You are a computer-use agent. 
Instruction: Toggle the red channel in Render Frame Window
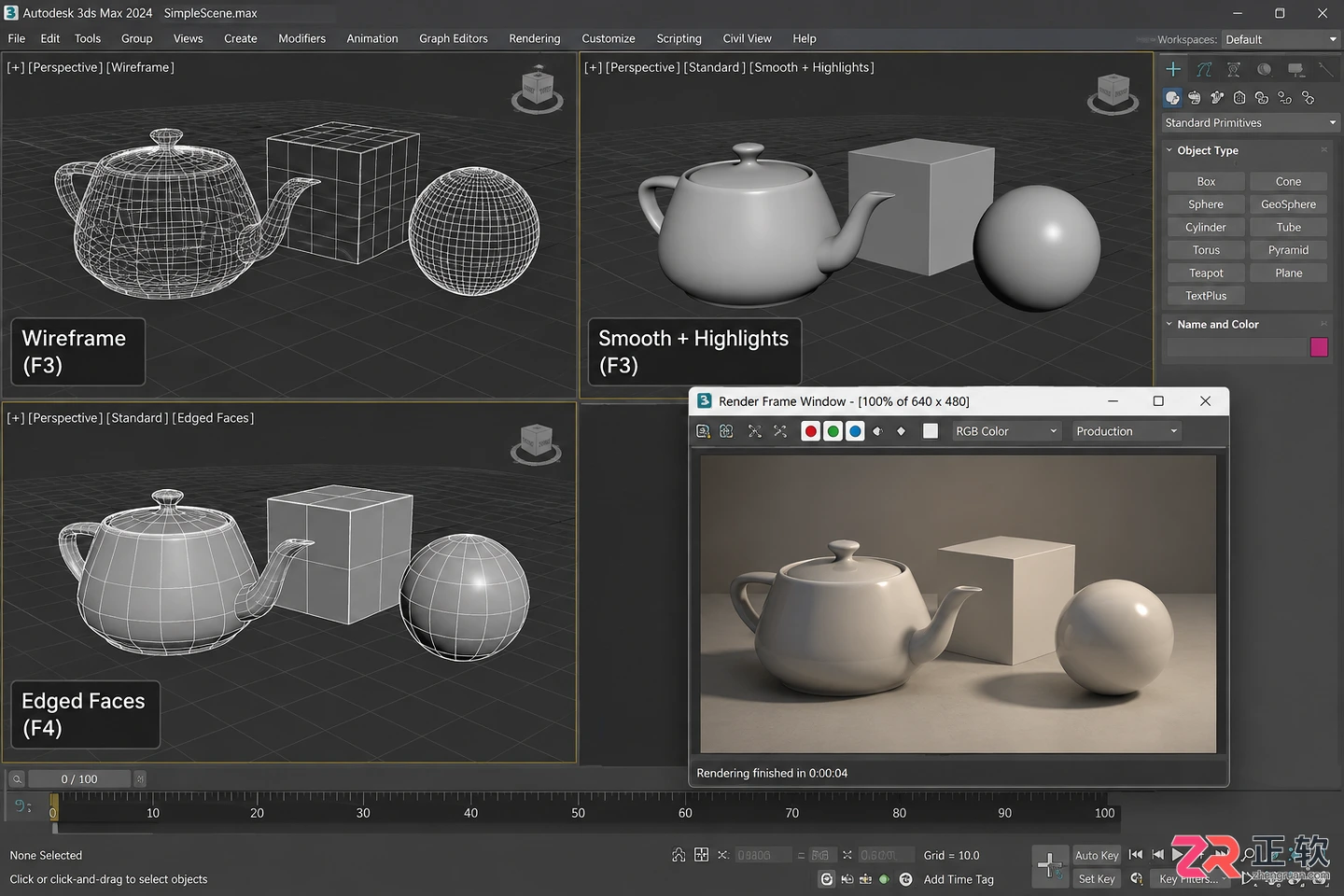click(x=810, y=431)
